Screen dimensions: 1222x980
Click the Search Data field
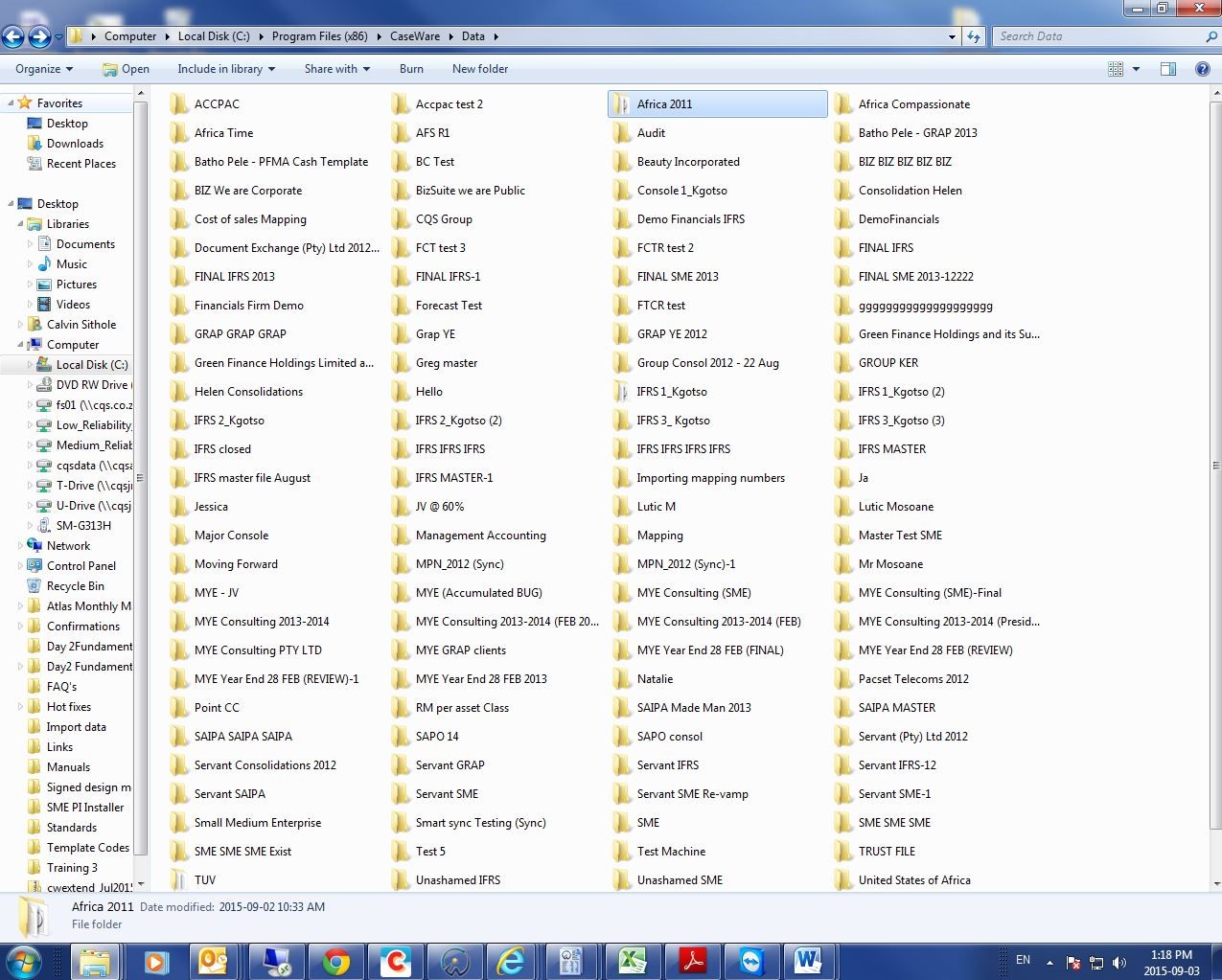(1097, 36)
